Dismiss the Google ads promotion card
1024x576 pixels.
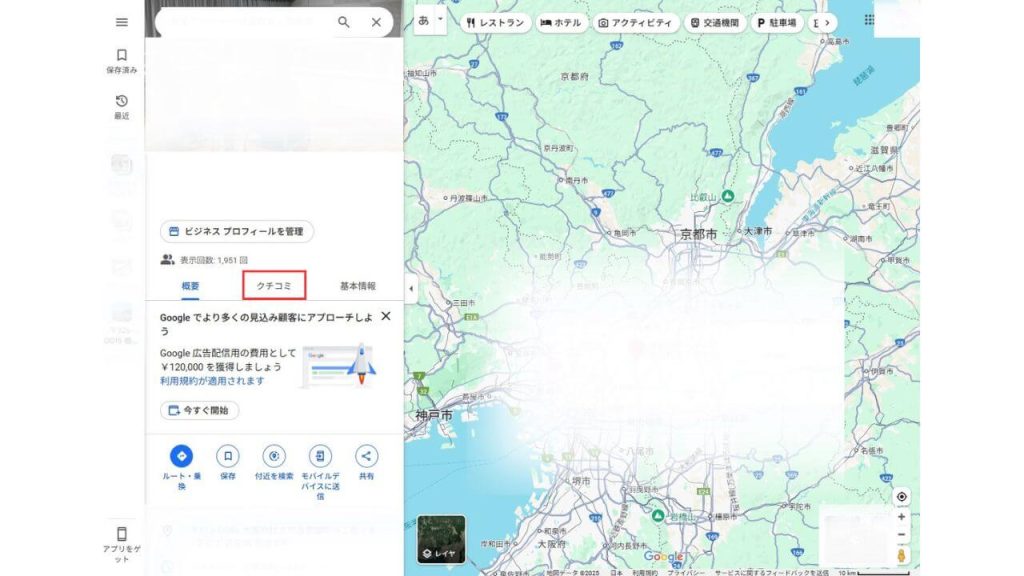coord(386,316)
